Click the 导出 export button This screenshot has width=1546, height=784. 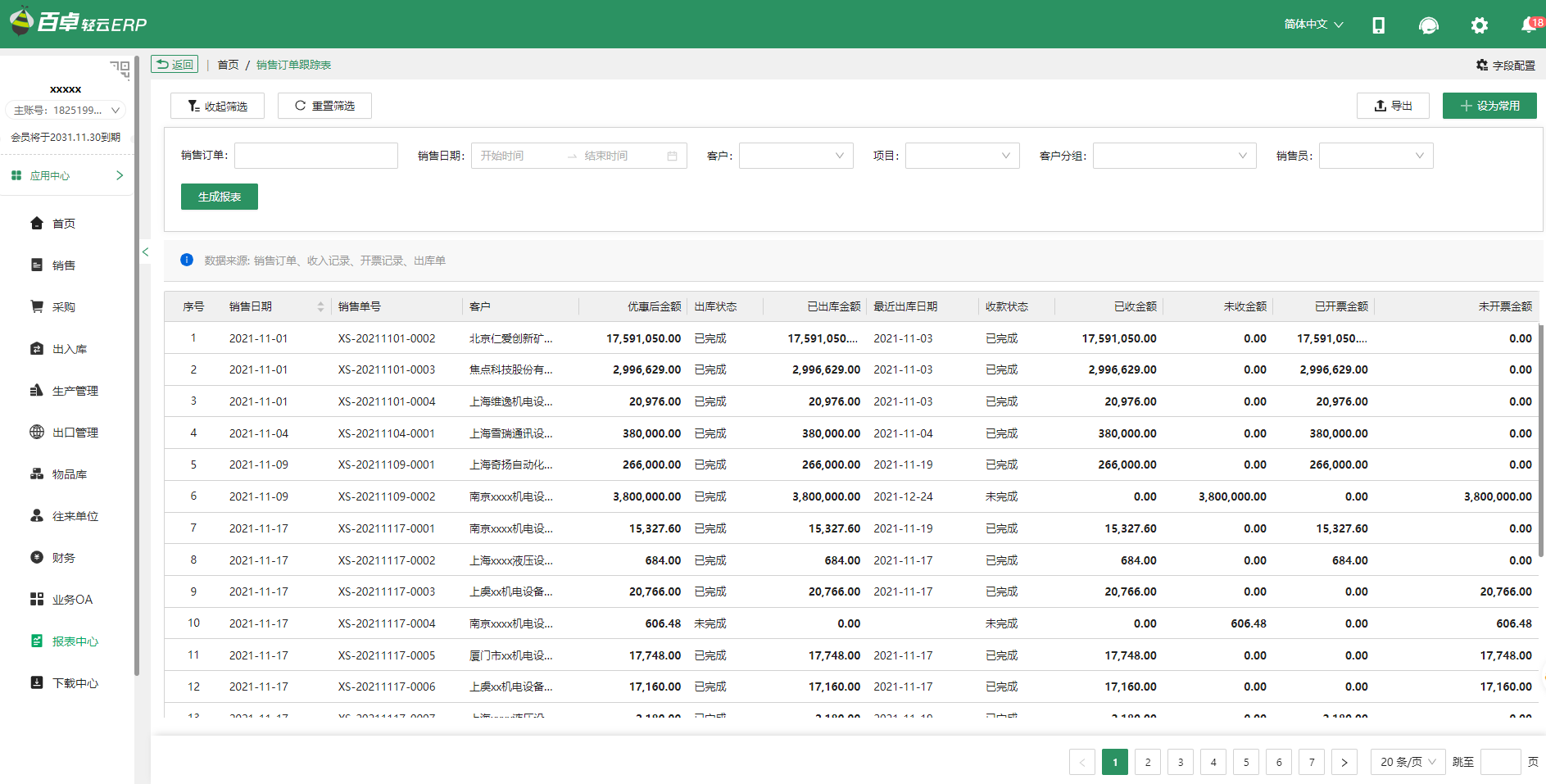[1393, 106]
